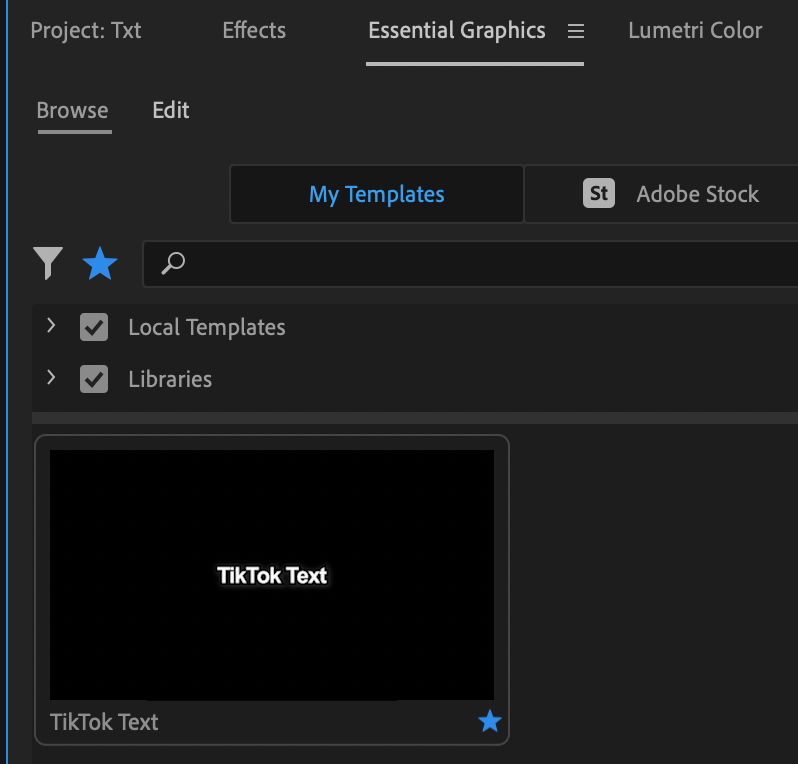Image resolution: width=798 pixels, height=764 pixels.
Task: Switch to the Effects panel tab
Action: tap(254, 30)
